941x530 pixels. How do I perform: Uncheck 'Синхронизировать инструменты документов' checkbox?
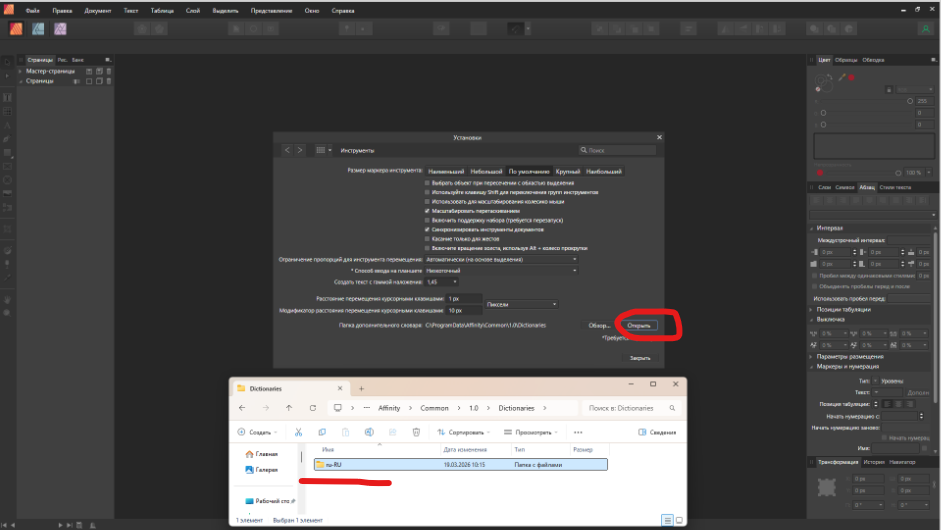[x=427, y=229]
